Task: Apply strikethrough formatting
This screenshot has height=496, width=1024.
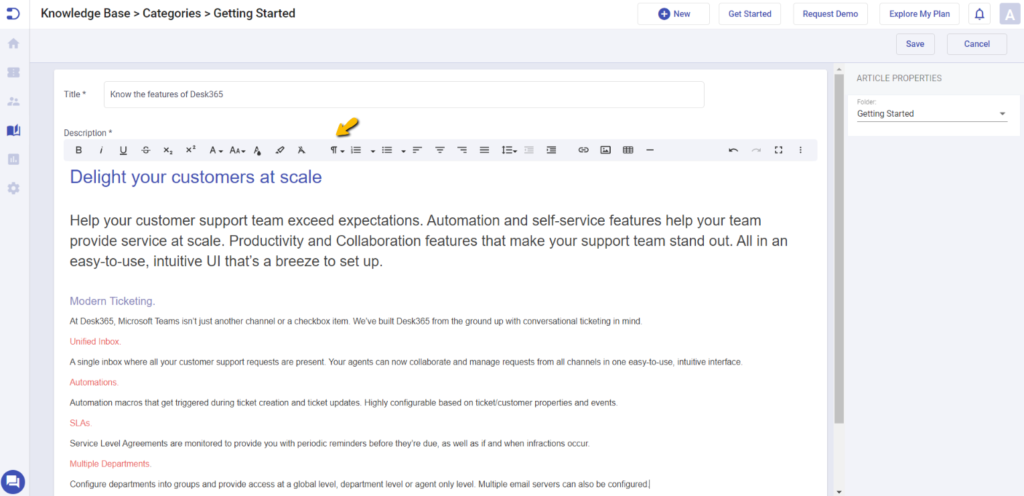Action: pyautogui.click(x=146, y=150)
